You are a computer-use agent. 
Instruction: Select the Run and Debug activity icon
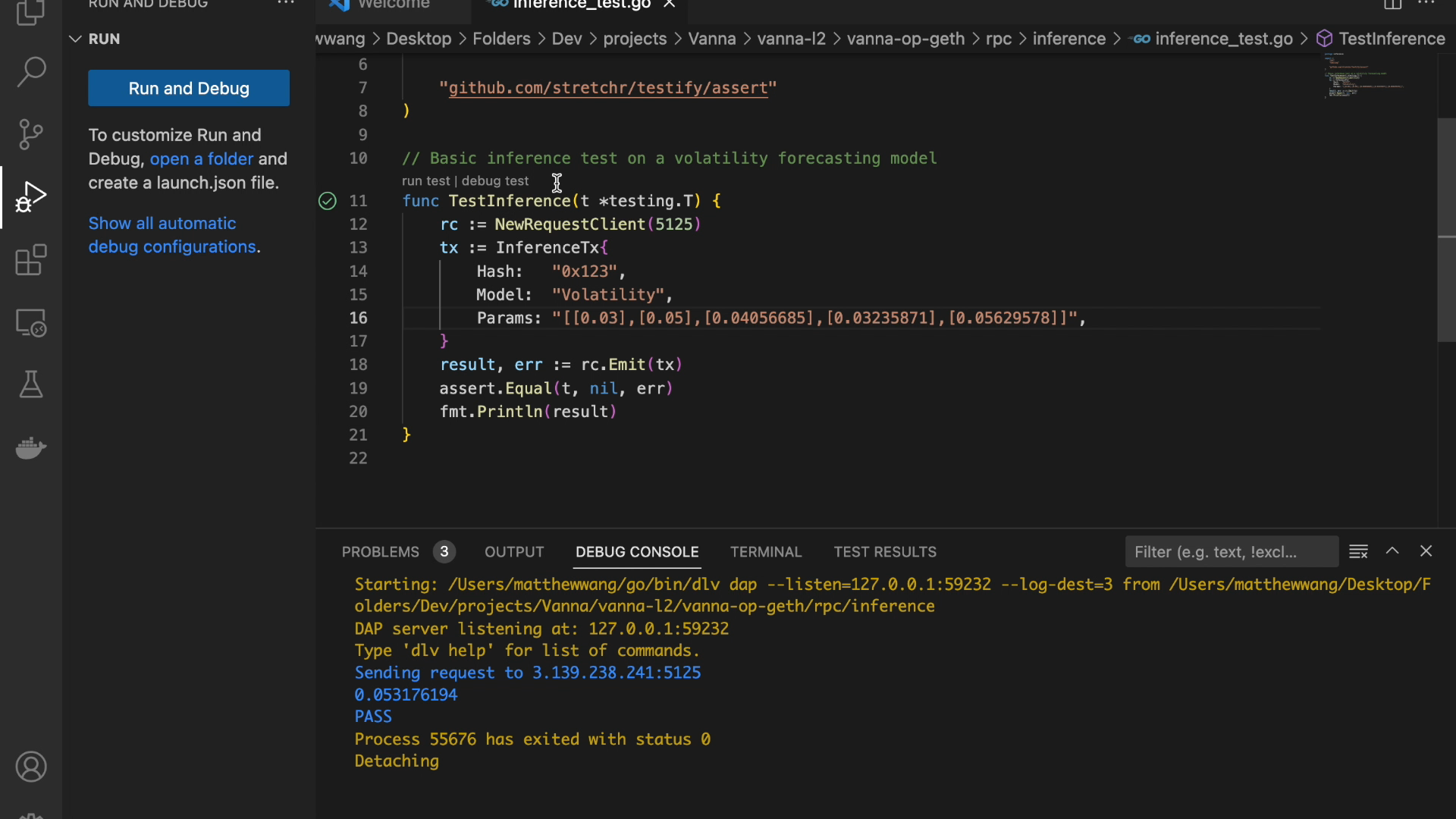(30, 197)
